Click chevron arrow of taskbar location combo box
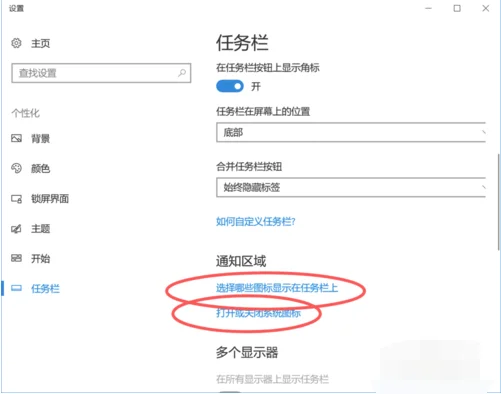The image size is (501, 394). [483, 132]
